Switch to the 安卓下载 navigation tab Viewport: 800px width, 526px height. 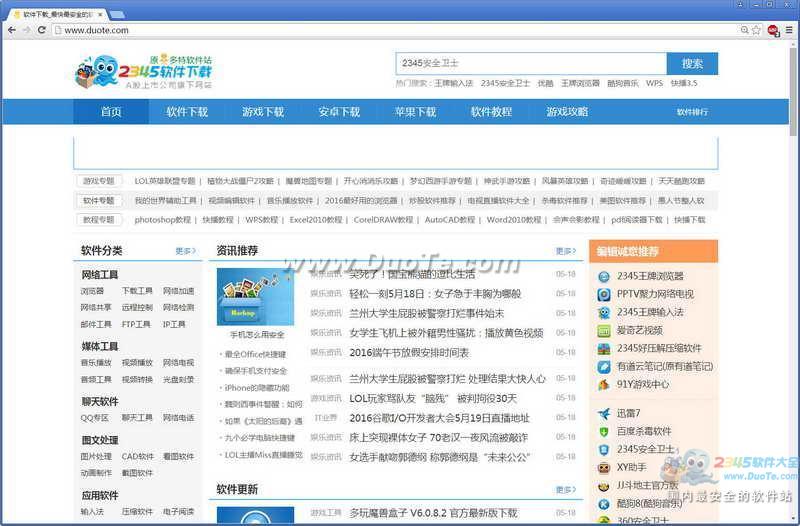pyautogui.click(x=339, y=112)
